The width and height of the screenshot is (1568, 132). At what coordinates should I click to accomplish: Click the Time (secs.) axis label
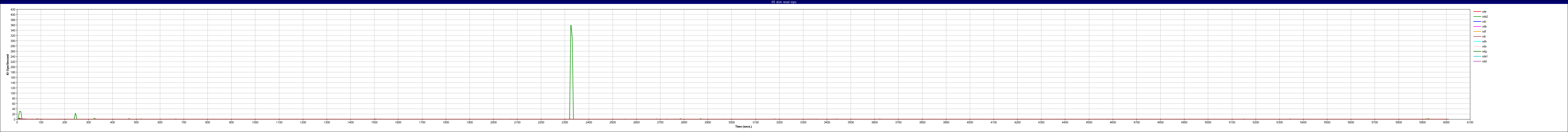click(x=743, y=126)
